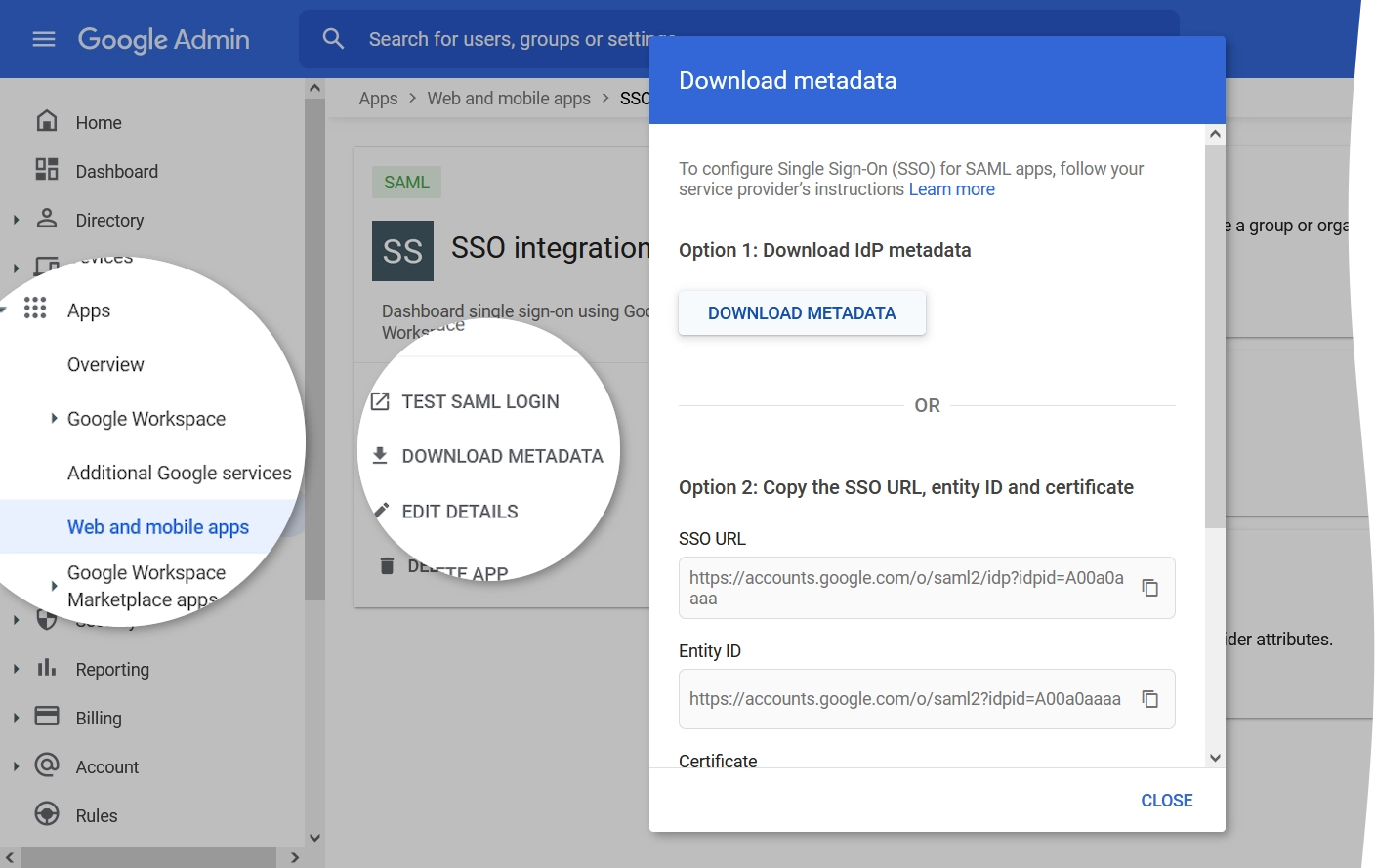
Task: Click the Dashboard tiles icon
Action: coord(47,169)
